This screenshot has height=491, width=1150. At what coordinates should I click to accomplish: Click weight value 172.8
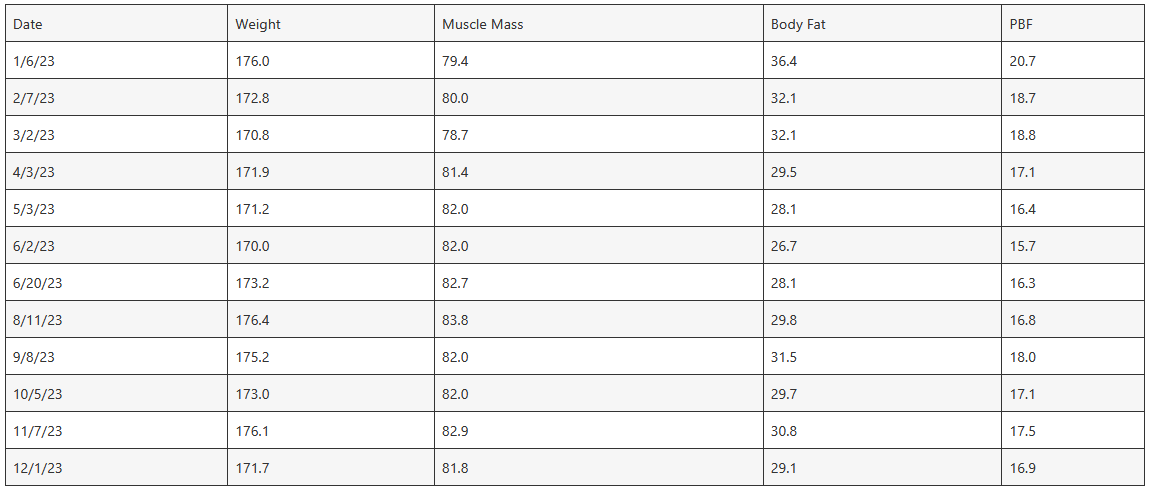pos(252,98)
